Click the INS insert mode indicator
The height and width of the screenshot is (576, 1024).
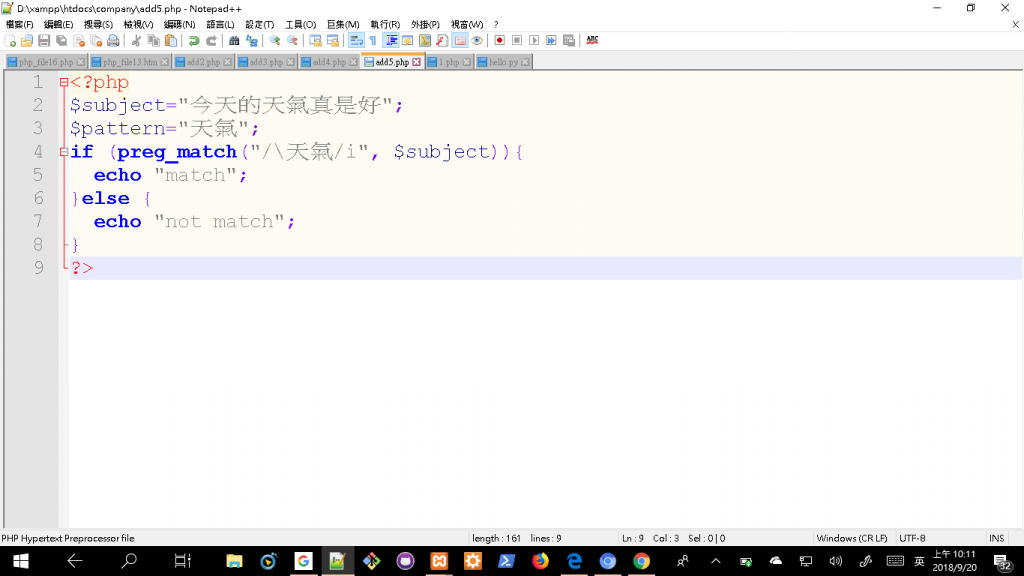click(x=997, y=538)
